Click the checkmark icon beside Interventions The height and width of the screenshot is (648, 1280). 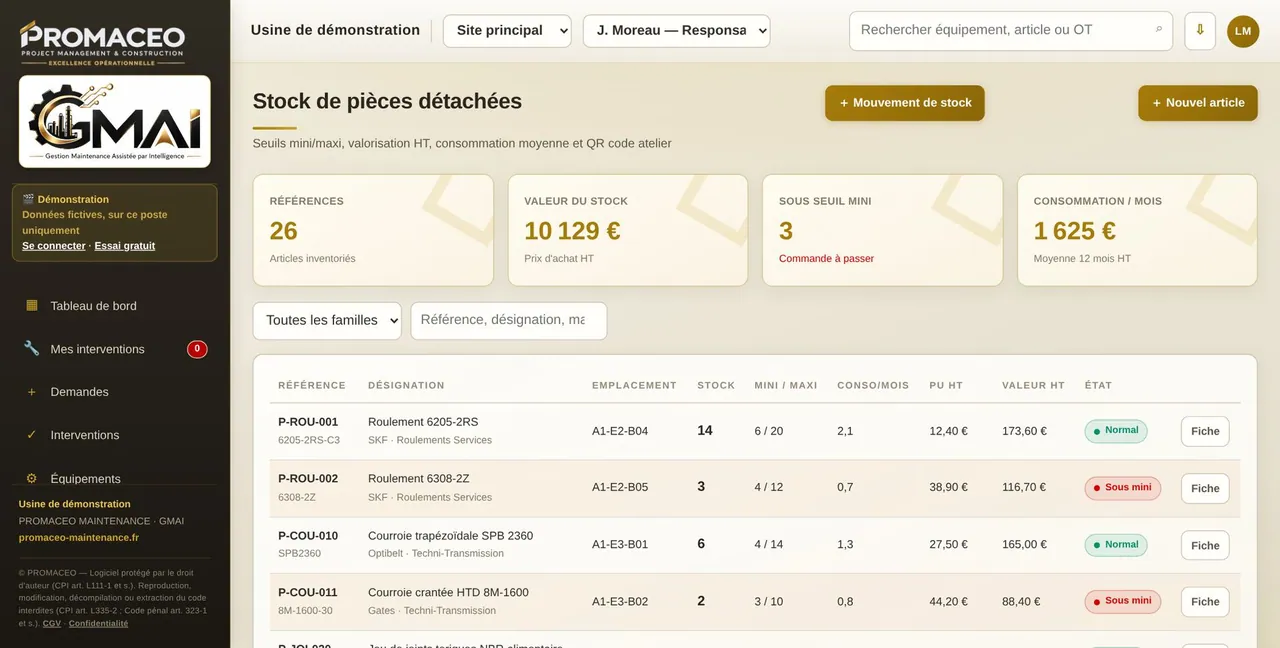pos(32,435)
